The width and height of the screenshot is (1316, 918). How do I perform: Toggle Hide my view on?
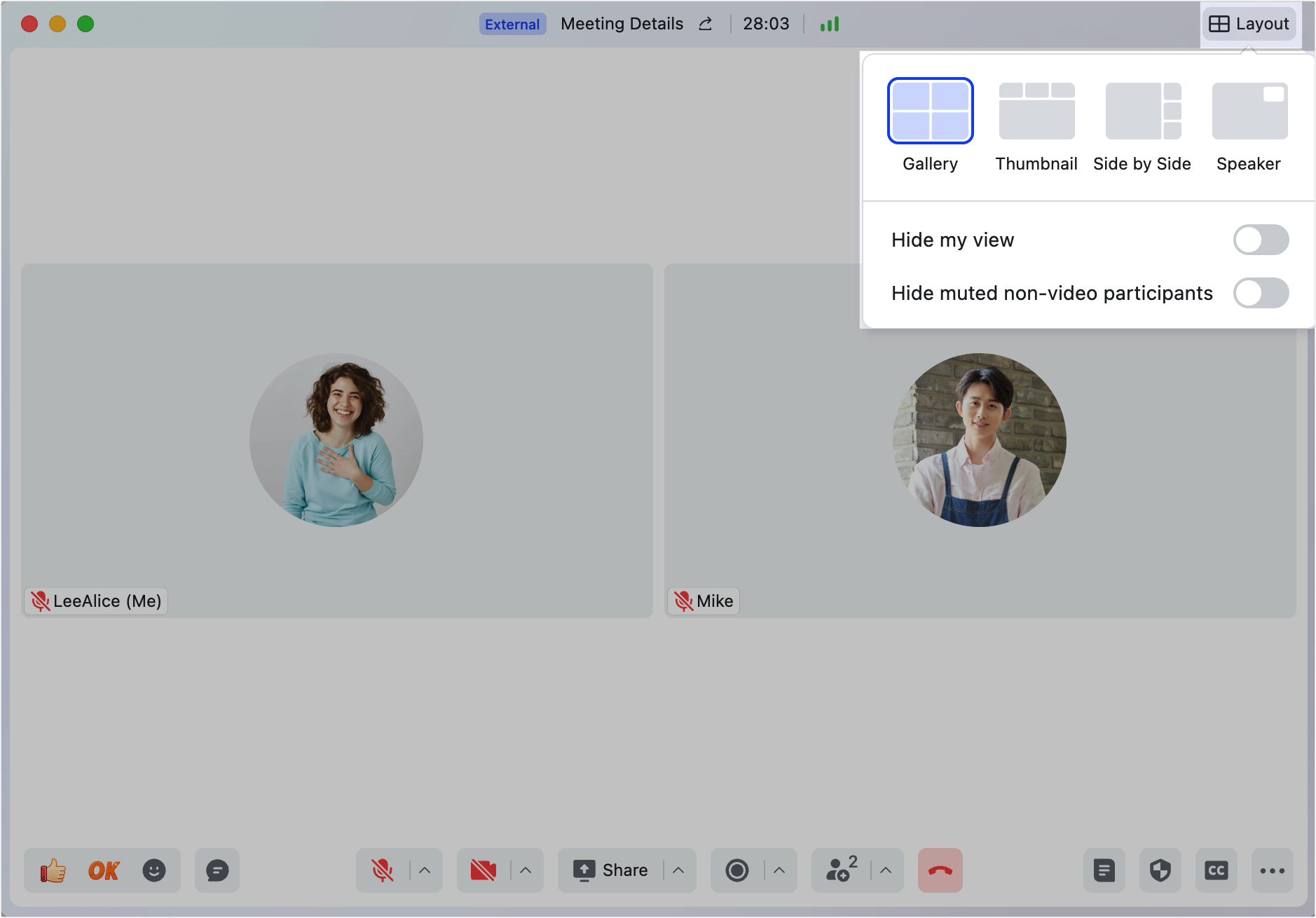1261,240
